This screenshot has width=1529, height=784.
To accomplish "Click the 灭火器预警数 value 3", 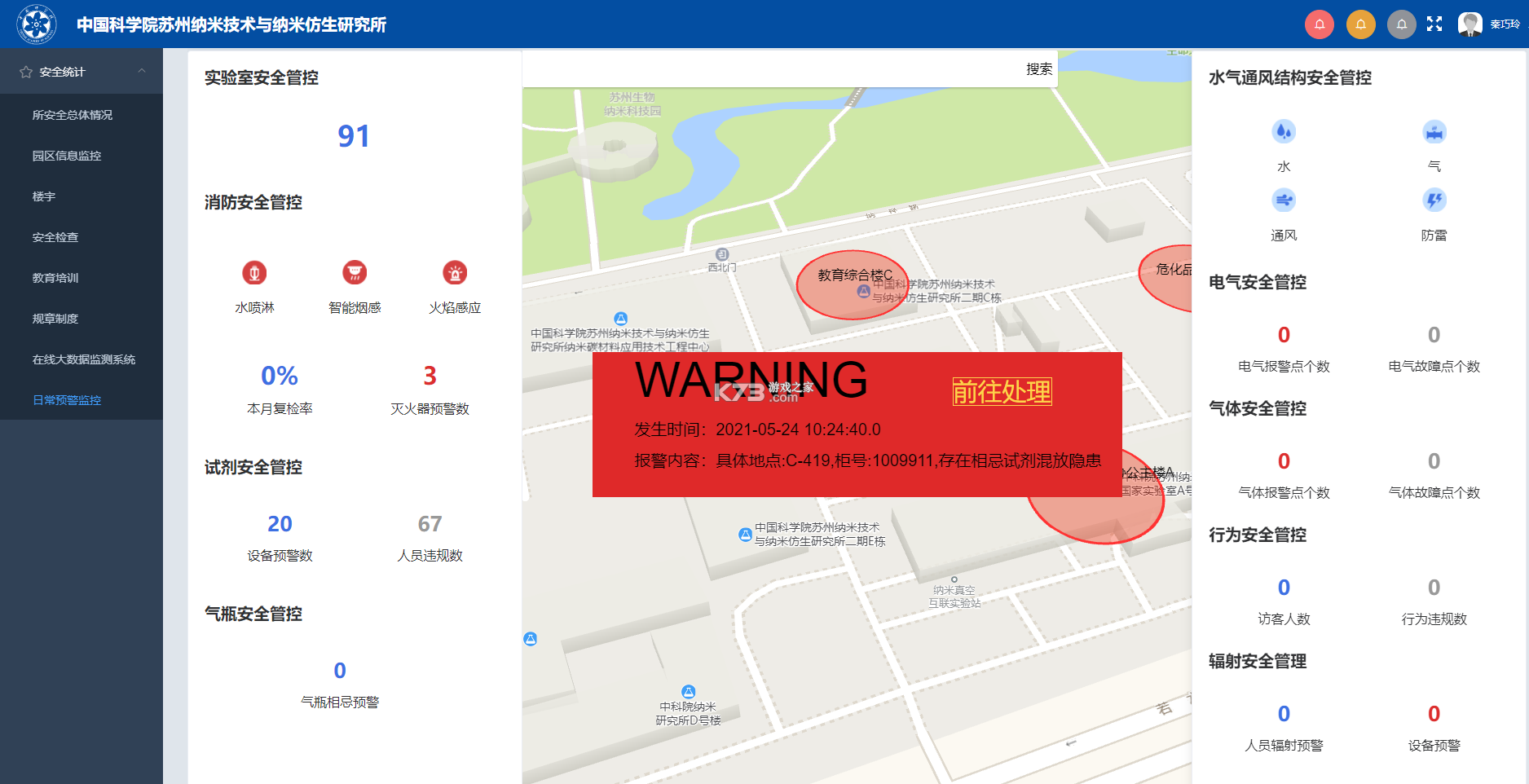I will tap(430, 376).
